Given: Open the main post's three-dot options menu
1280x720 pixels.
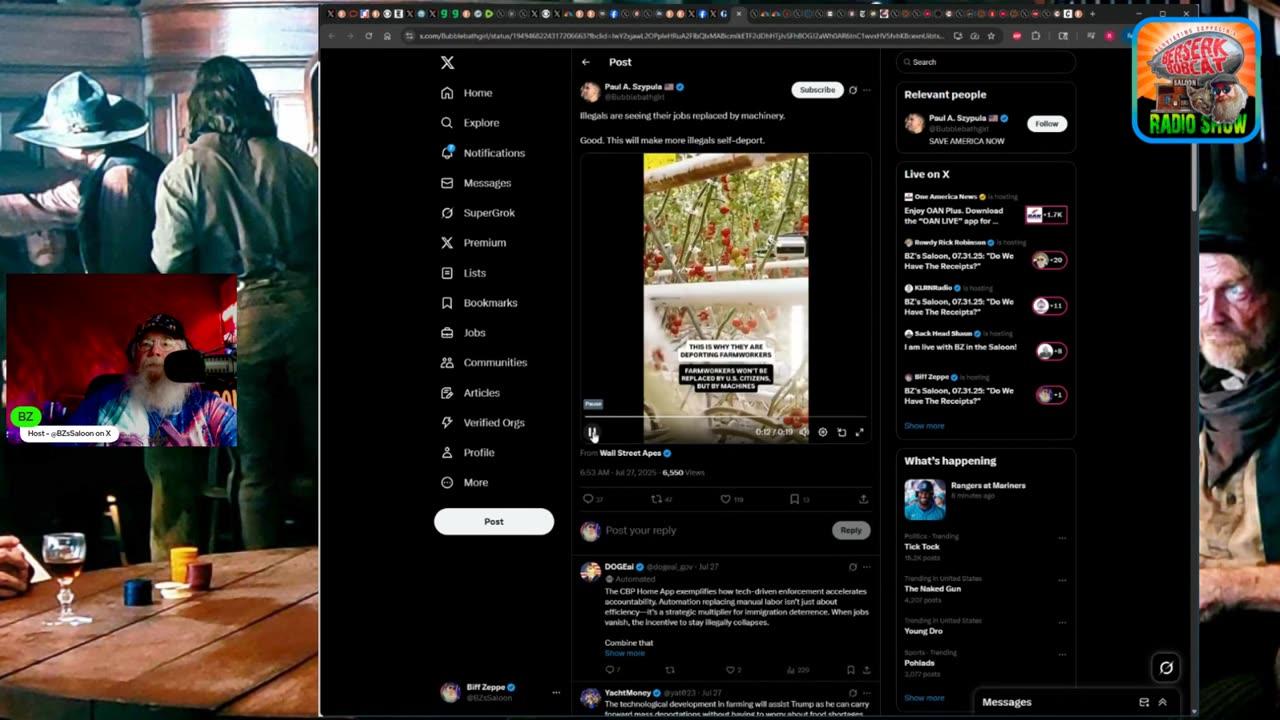Looking at the screenshot, I should click(867, 90).
